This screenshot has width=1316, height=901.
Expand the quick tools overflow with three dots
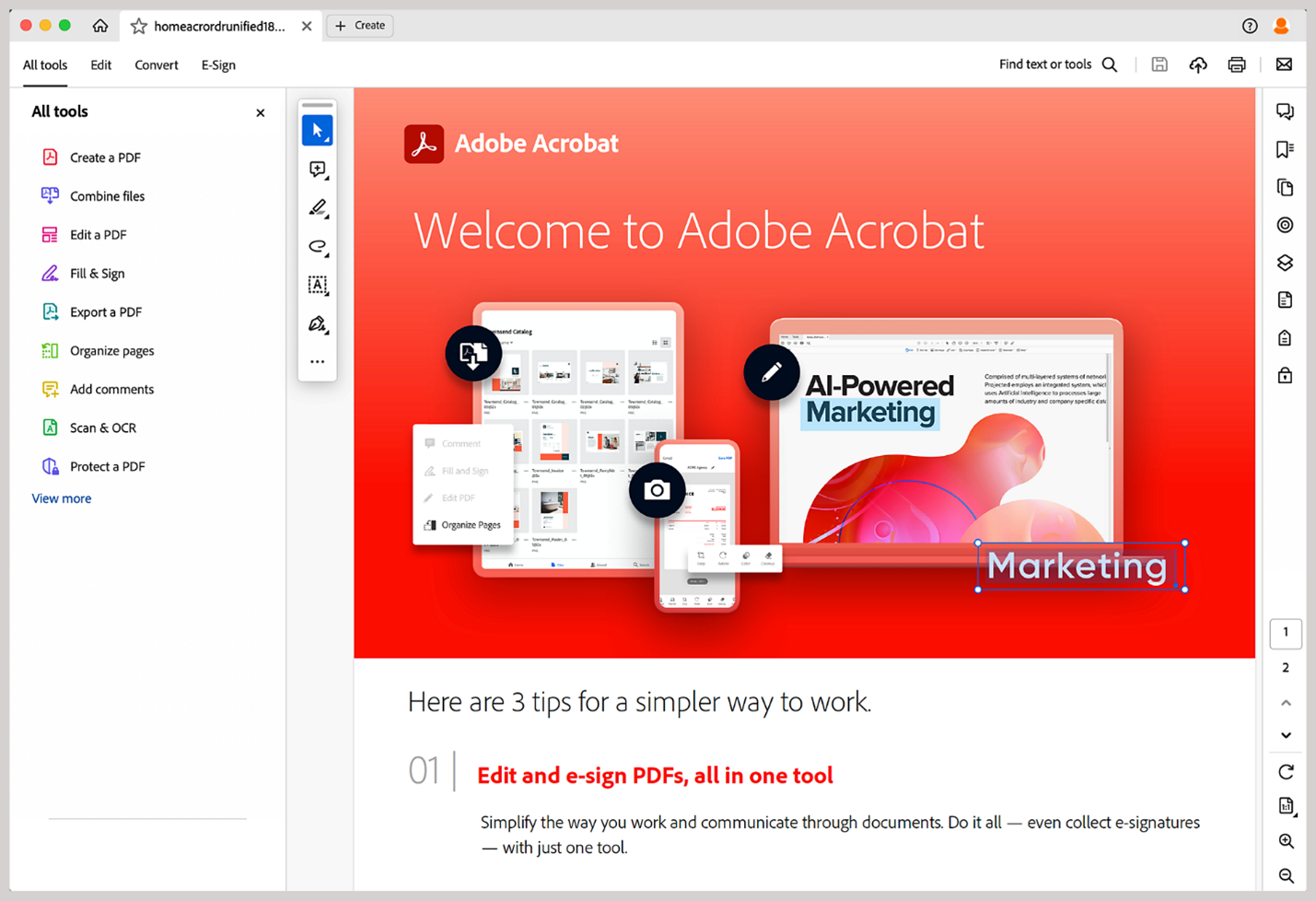(x=318, y=361)
